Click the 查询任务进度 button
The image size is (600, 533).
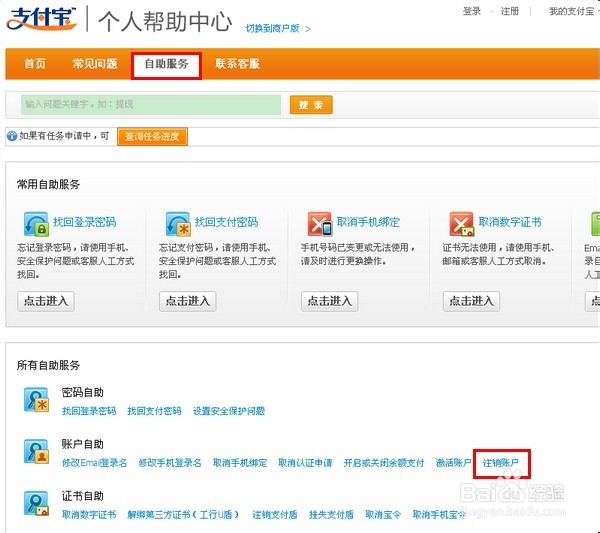[152, 137]
